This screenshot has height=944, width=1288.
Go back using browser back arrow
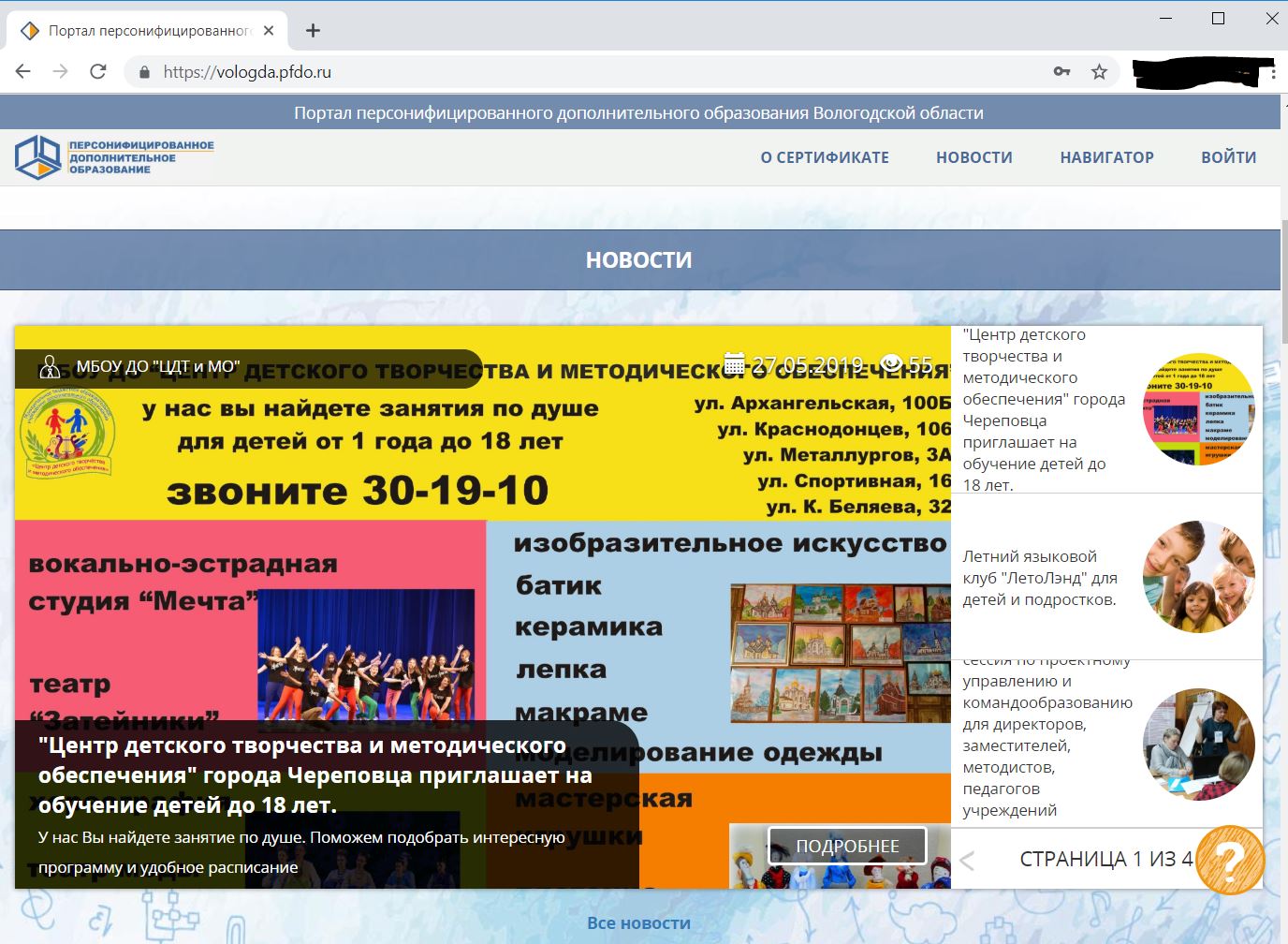(x=23, y=72)
